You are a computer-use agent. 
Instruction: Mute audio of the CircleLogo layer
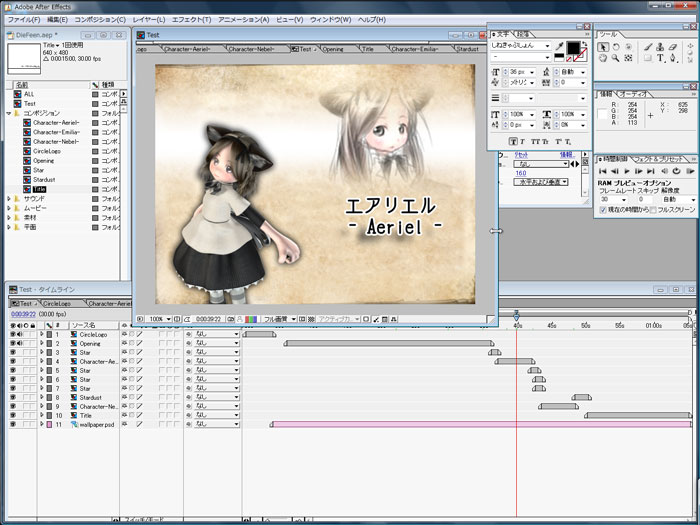click(x=20, y=334)
